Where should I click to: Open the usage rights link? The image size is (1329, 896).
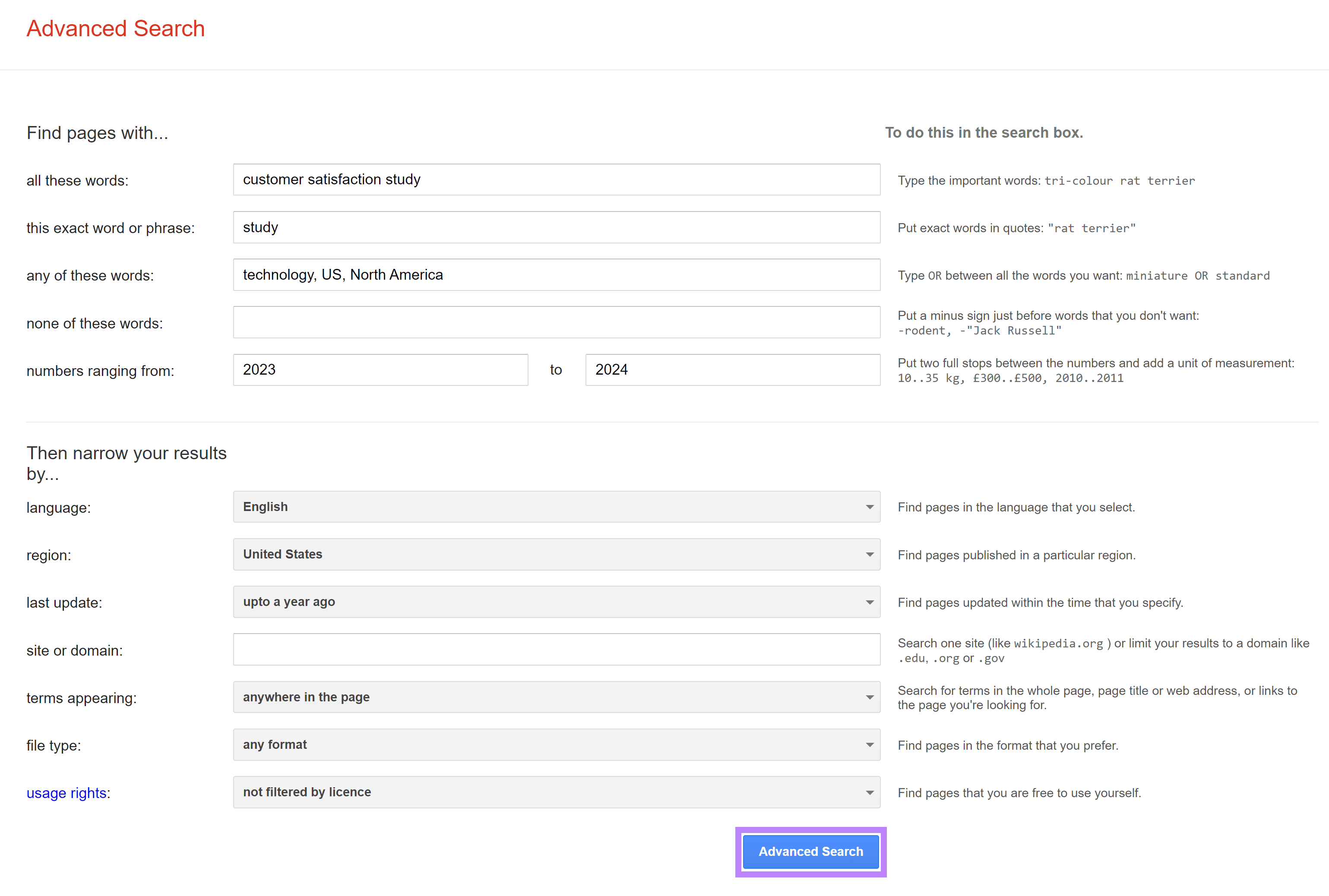coord(67,792)
